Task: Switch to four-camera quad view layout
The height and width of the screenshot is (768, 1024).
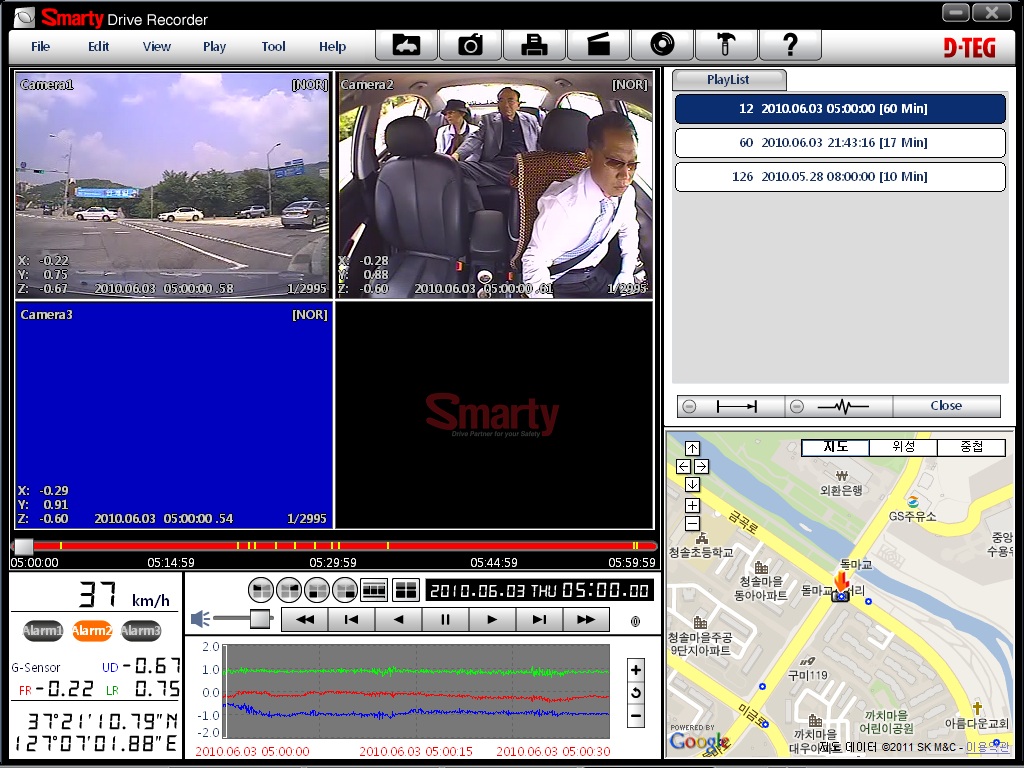Action: tap(406, 590)
